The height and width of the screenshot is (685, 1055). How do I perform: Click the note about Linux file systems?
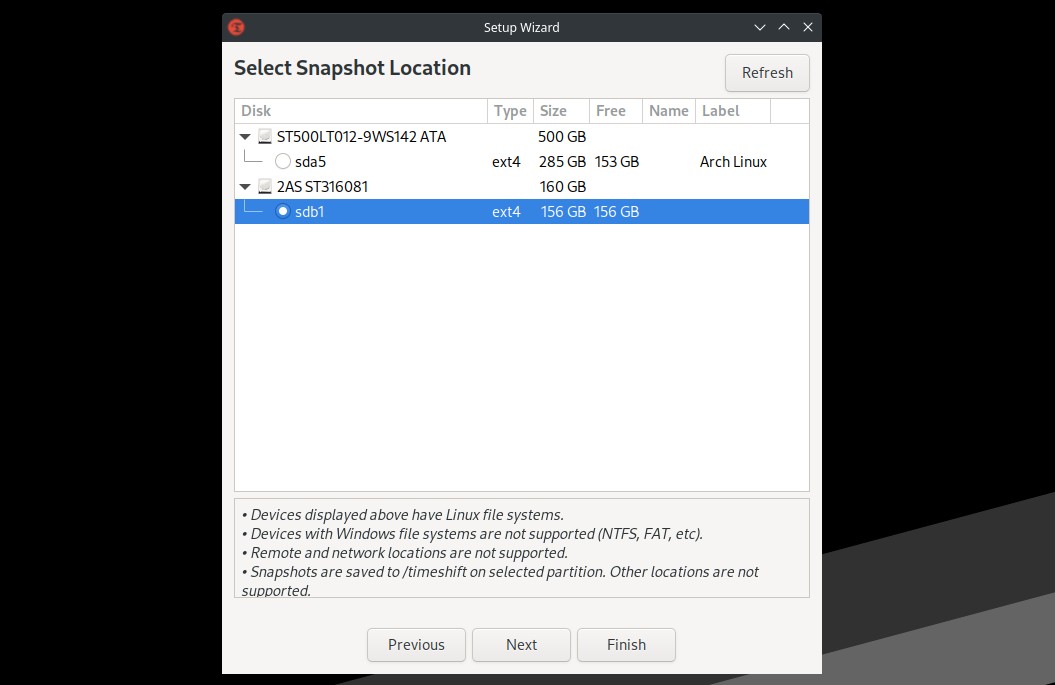[x=403, y=515]
